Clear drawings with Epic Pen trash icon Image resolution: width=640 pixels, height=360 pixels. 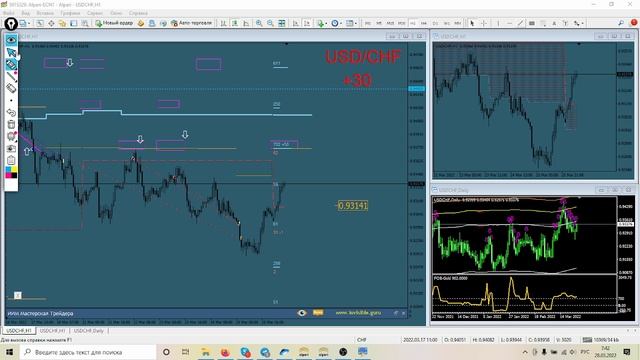11,124
